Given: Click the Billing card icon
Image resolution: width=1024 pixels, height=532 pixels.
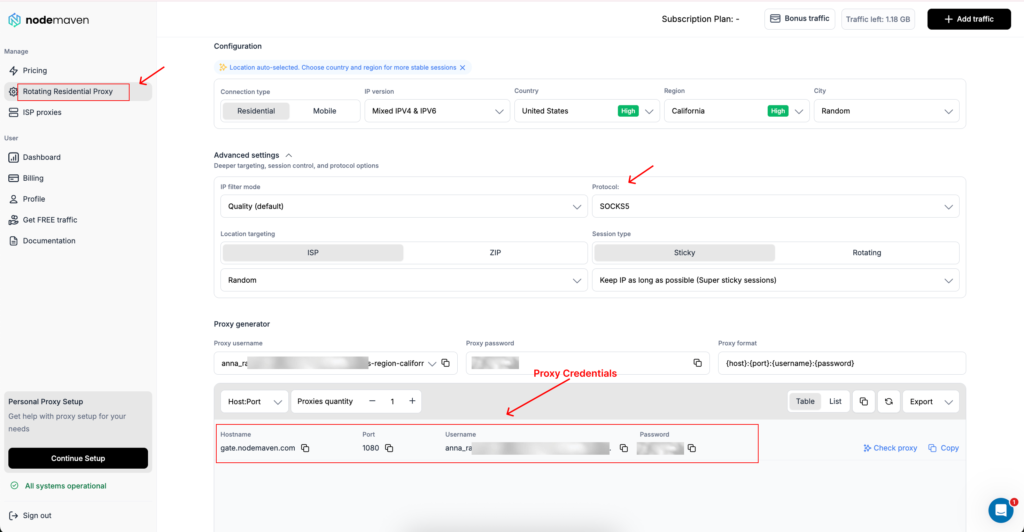Looking at the screenshot, I should click(x=13, y=178).
